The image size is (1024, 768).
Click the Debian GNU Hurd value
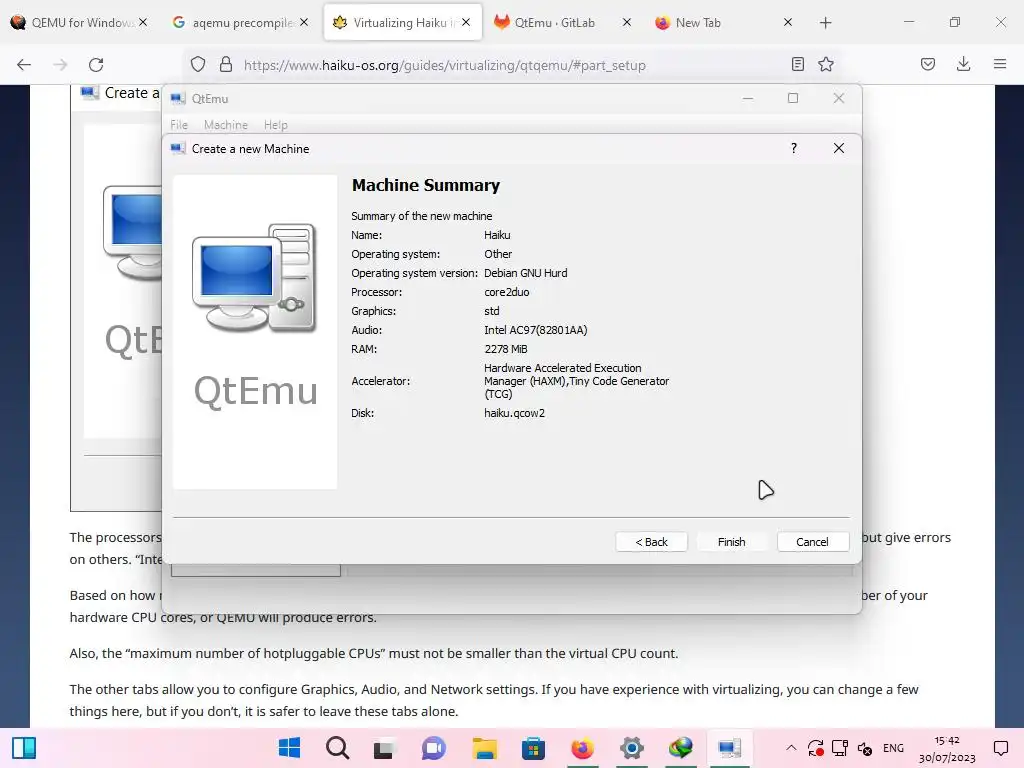526,273
